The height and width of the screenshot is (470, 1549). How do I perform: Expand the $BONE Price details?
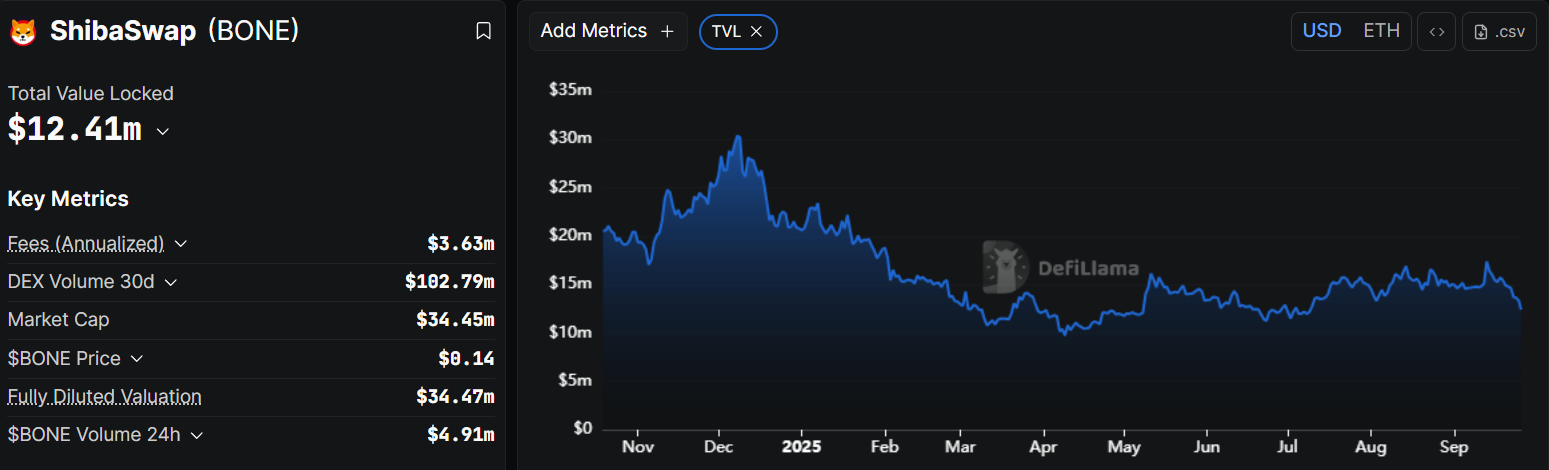tap(137, 358)
